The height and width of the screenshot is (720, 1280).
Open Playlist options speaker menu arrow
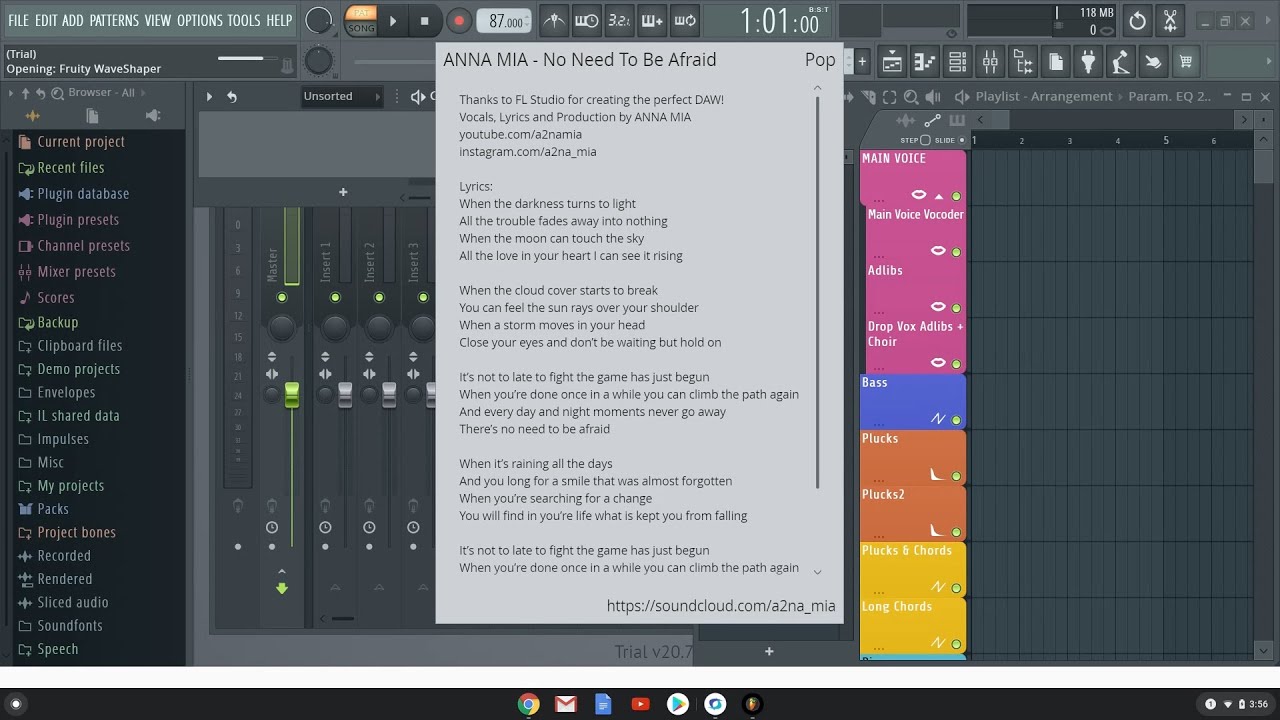coord(961,97)
